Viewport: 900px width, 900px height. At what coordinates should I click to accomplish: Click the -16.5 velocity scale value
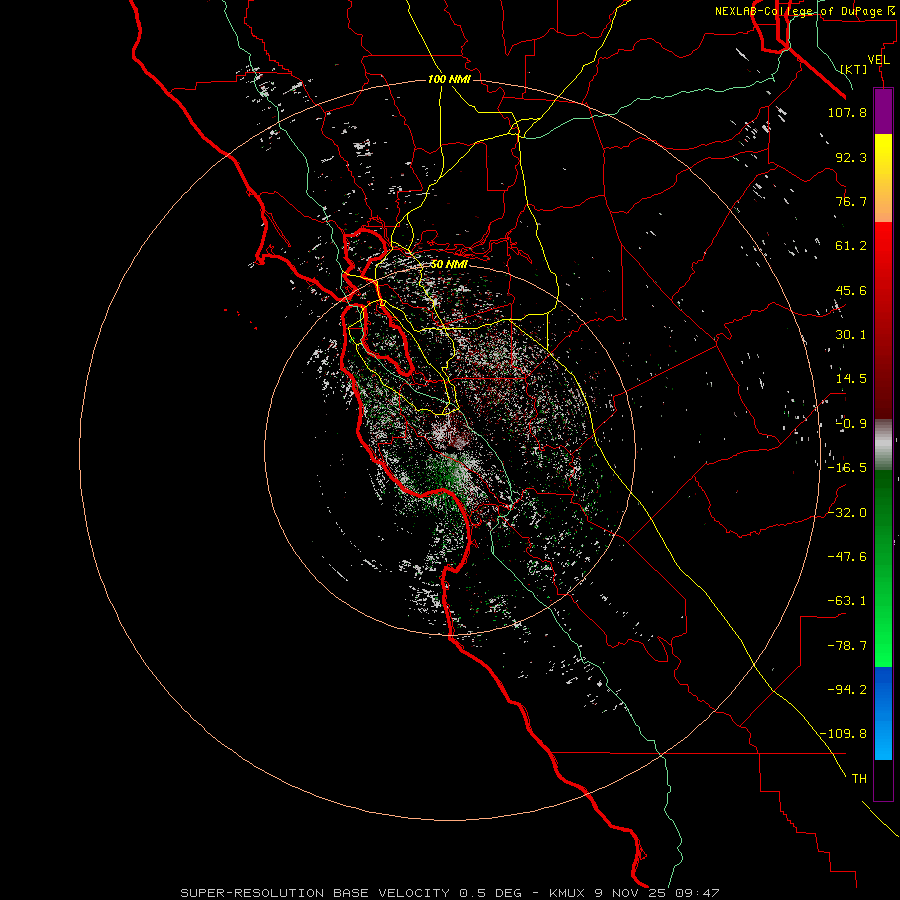click(847, 468)
